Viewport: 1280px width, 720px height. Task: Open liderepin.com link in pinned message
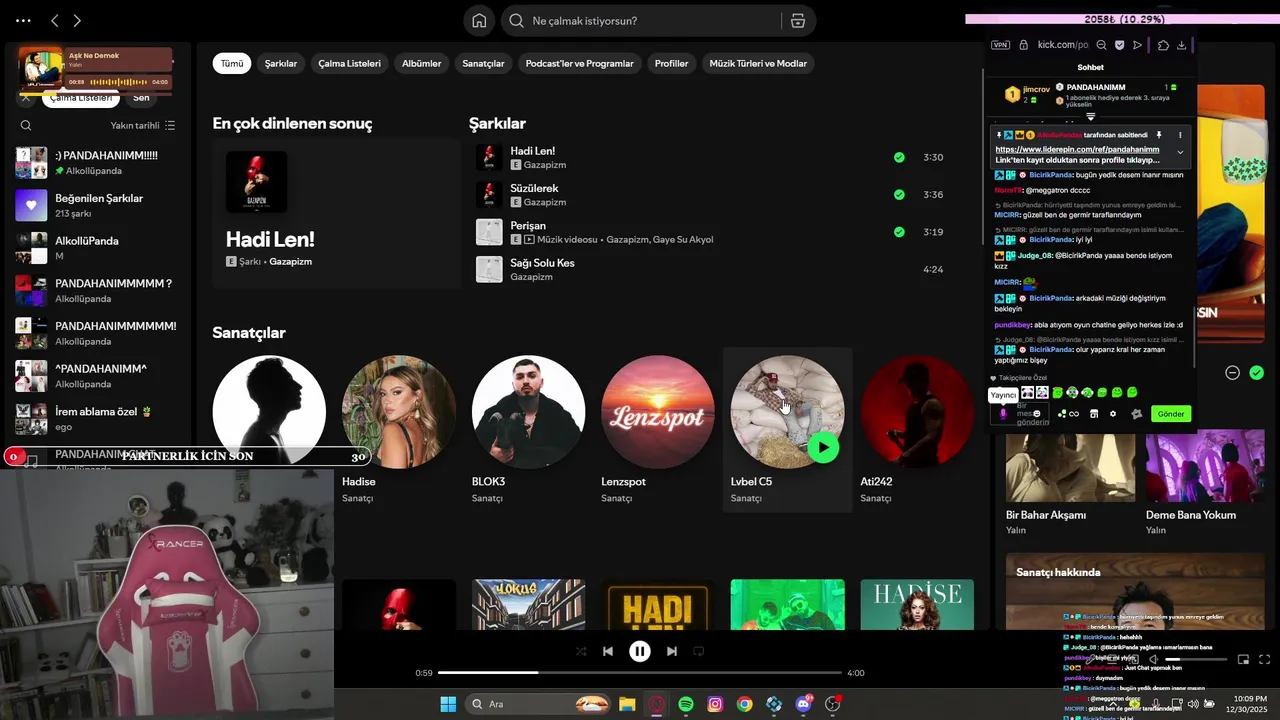tap(1077, 150)
